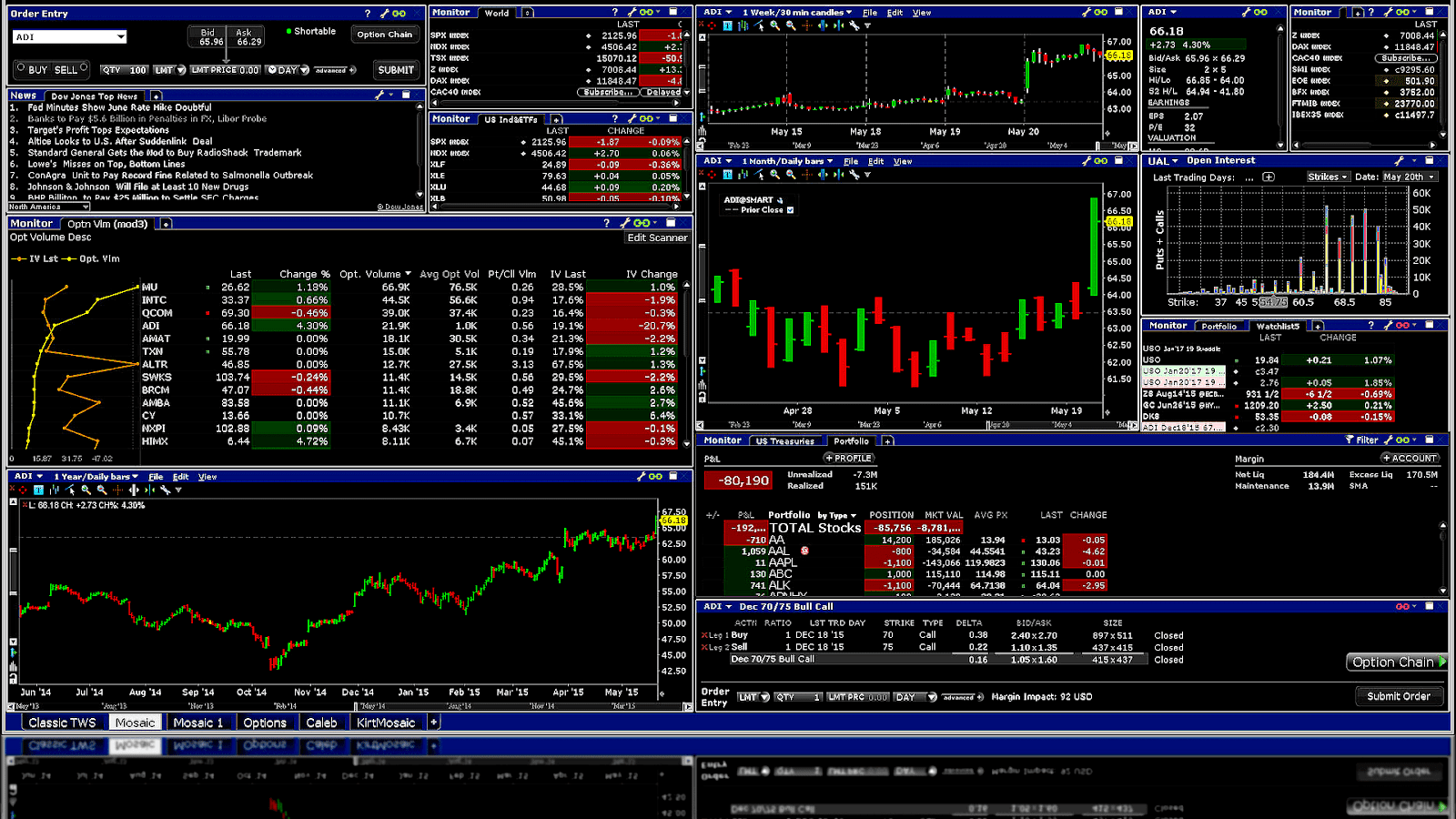Image resolution: width=1456 pixels, height=819 pixels.
Task: Select the zoom-in magnifier on the weekly ADI chart
Action: click(x=773, y=27)
